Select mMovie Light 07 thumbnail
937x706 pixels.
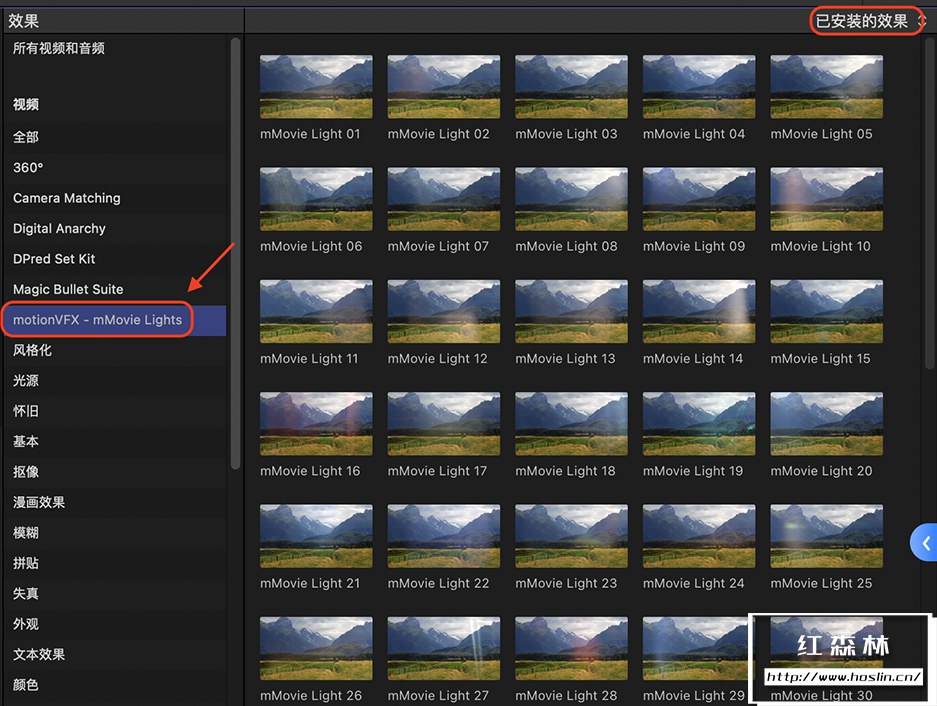point(444,199)
